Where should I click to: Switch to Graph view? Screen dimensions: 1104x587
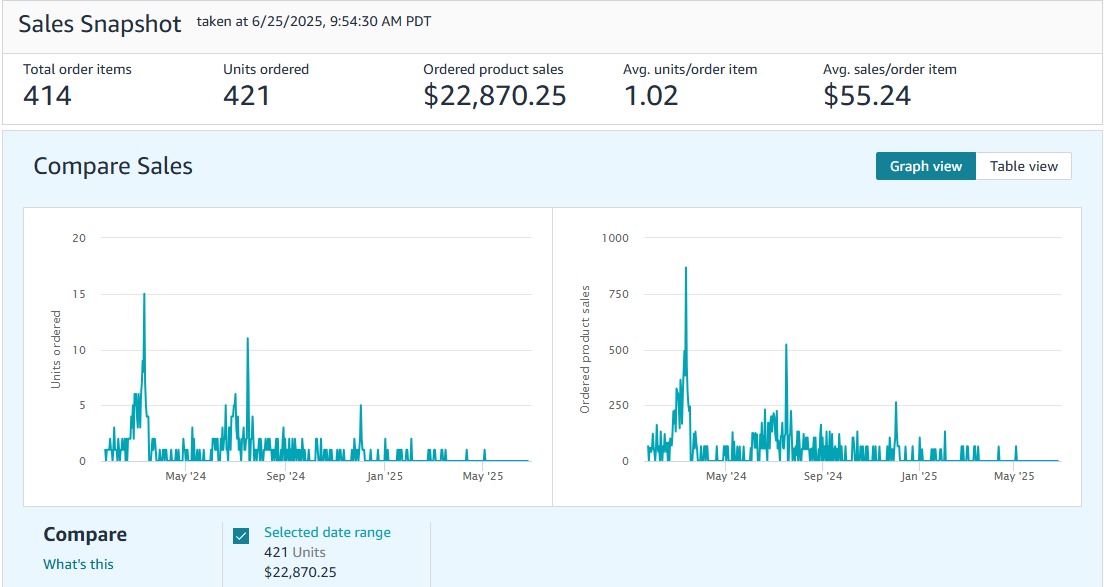[x=925, y=166]
